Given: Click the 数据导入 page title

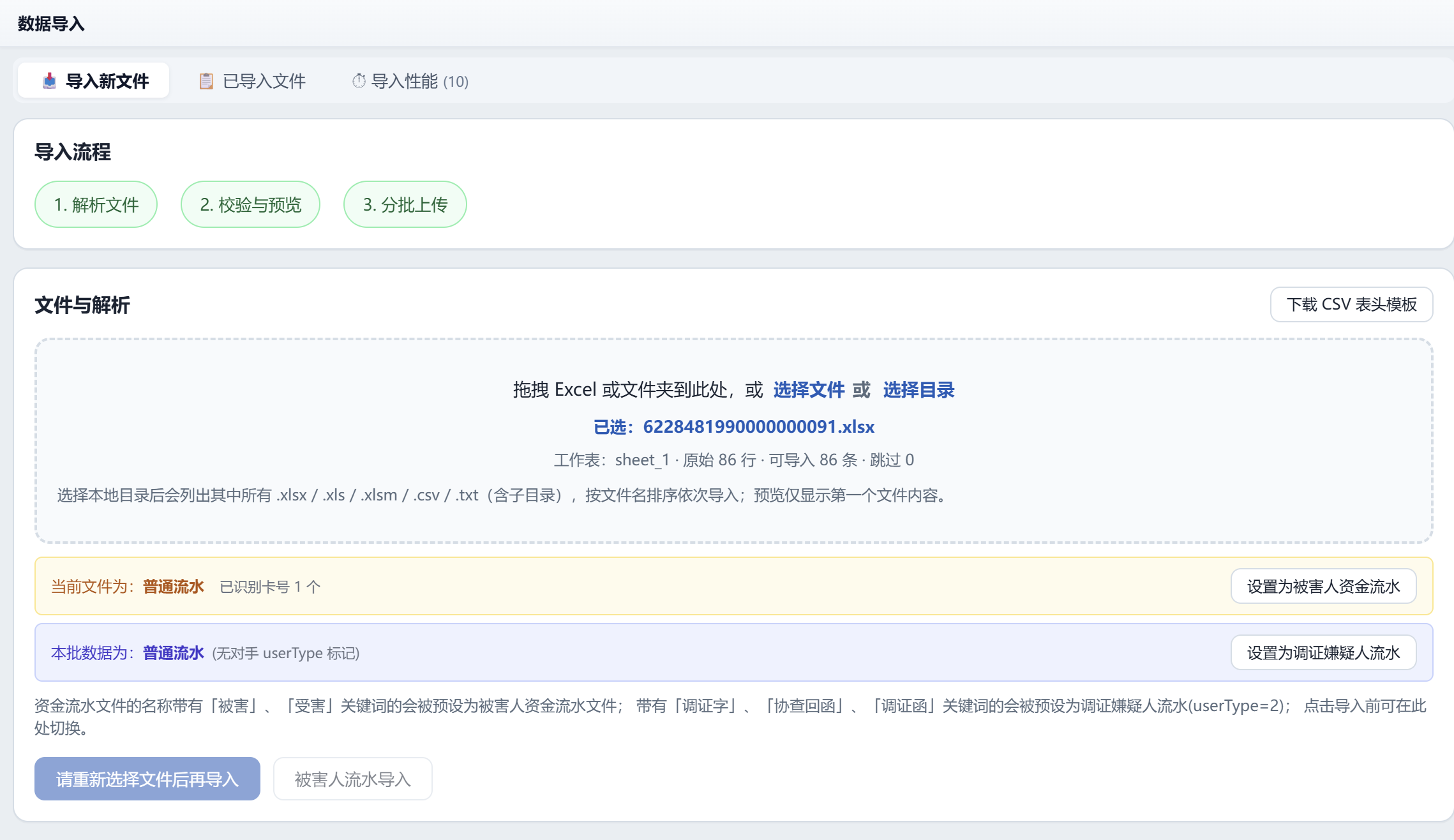Looking at the screenshot, I should point(51,24).
